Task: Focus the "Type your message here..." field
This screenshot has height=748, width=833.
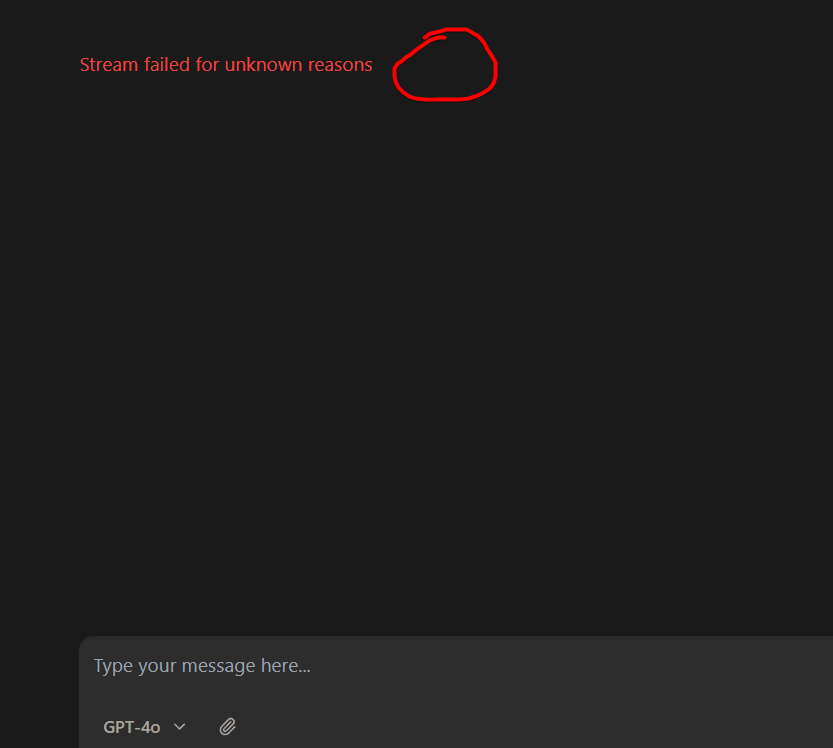Action: tap(456, 666)
